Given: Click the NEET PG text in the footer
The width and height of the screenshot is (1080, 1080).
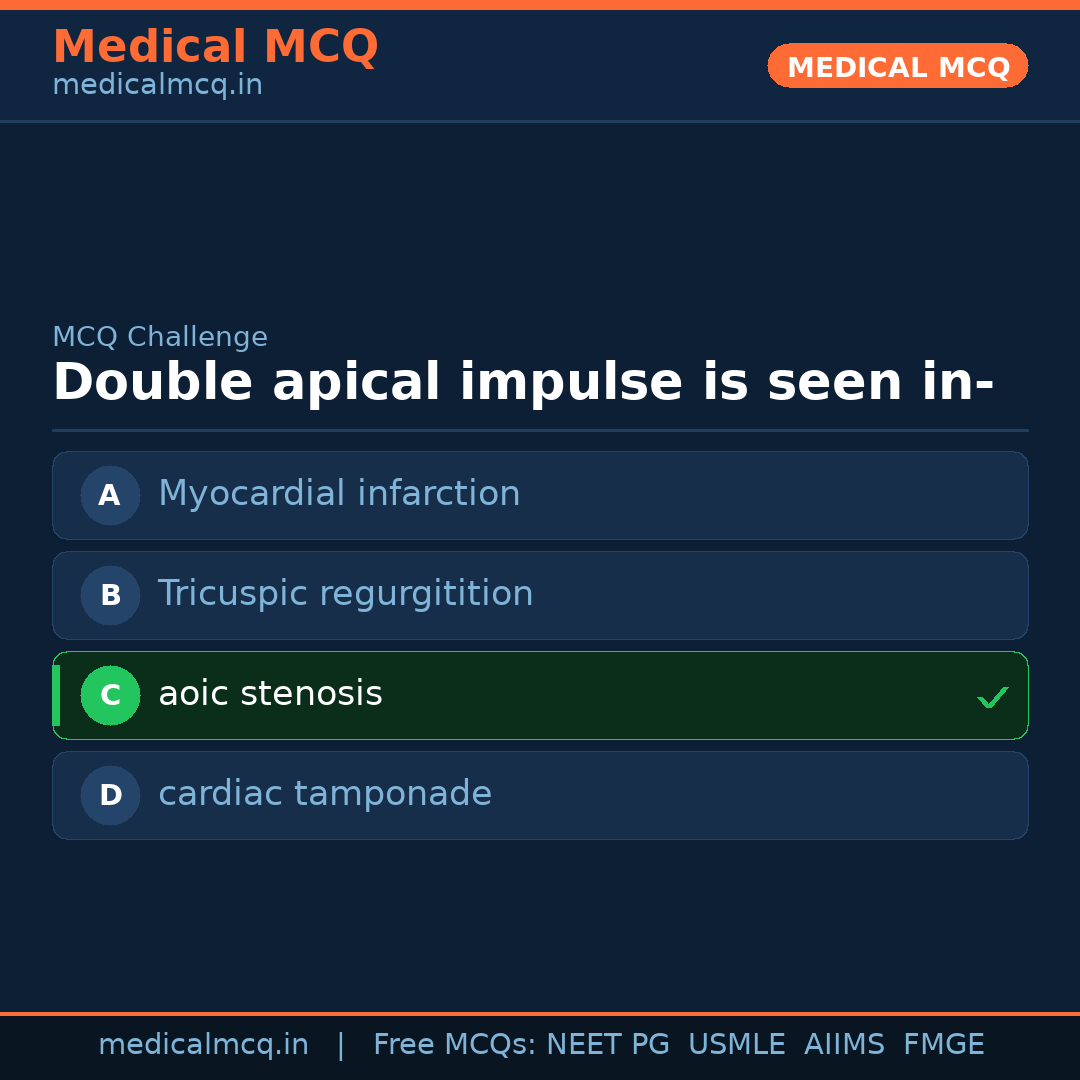Looking at the screenshot, I should [608, 1045].
